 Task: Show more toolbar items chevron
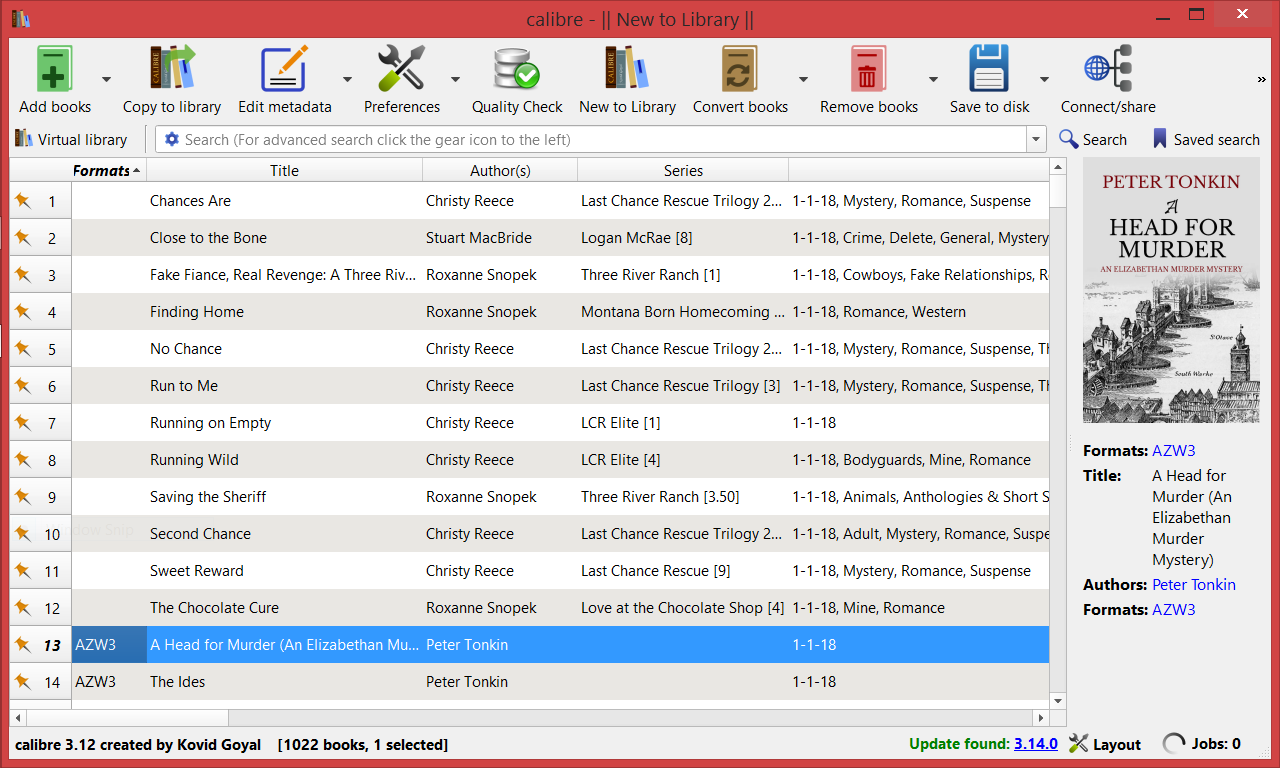(x=1262, y=79)
